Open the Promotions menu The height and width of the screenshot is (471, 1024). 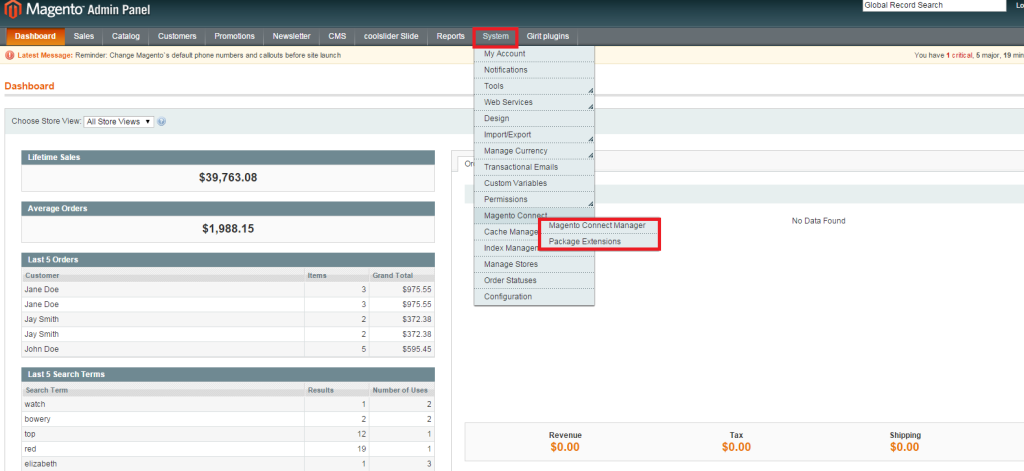[234, 37]
